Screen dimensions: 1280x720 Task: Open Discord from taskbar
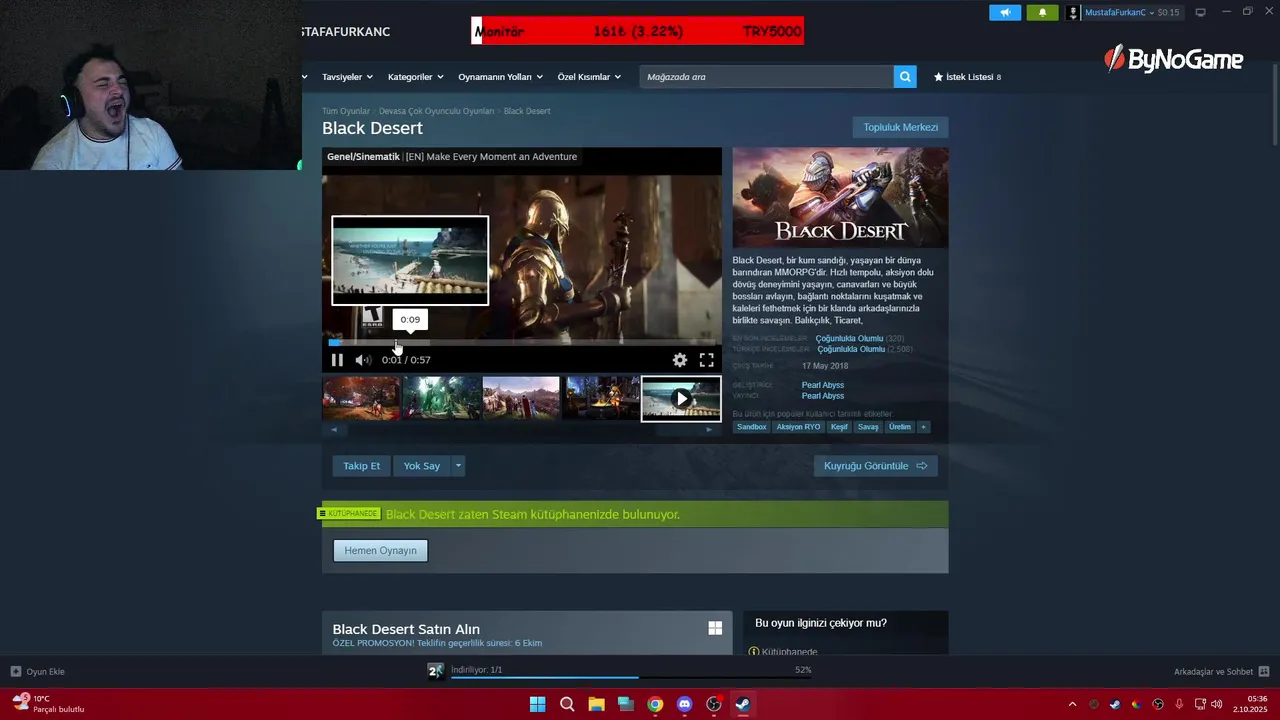click(x=684, y=704)
